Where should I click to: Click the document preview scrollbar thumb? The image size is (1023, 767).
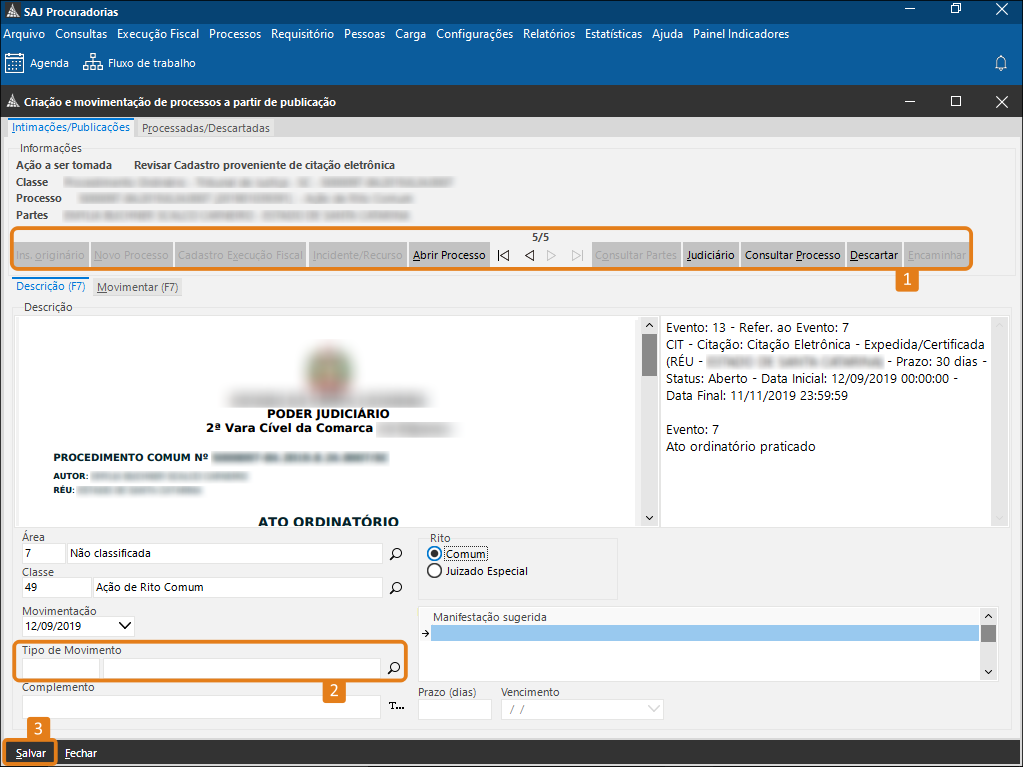click(649, 355)
